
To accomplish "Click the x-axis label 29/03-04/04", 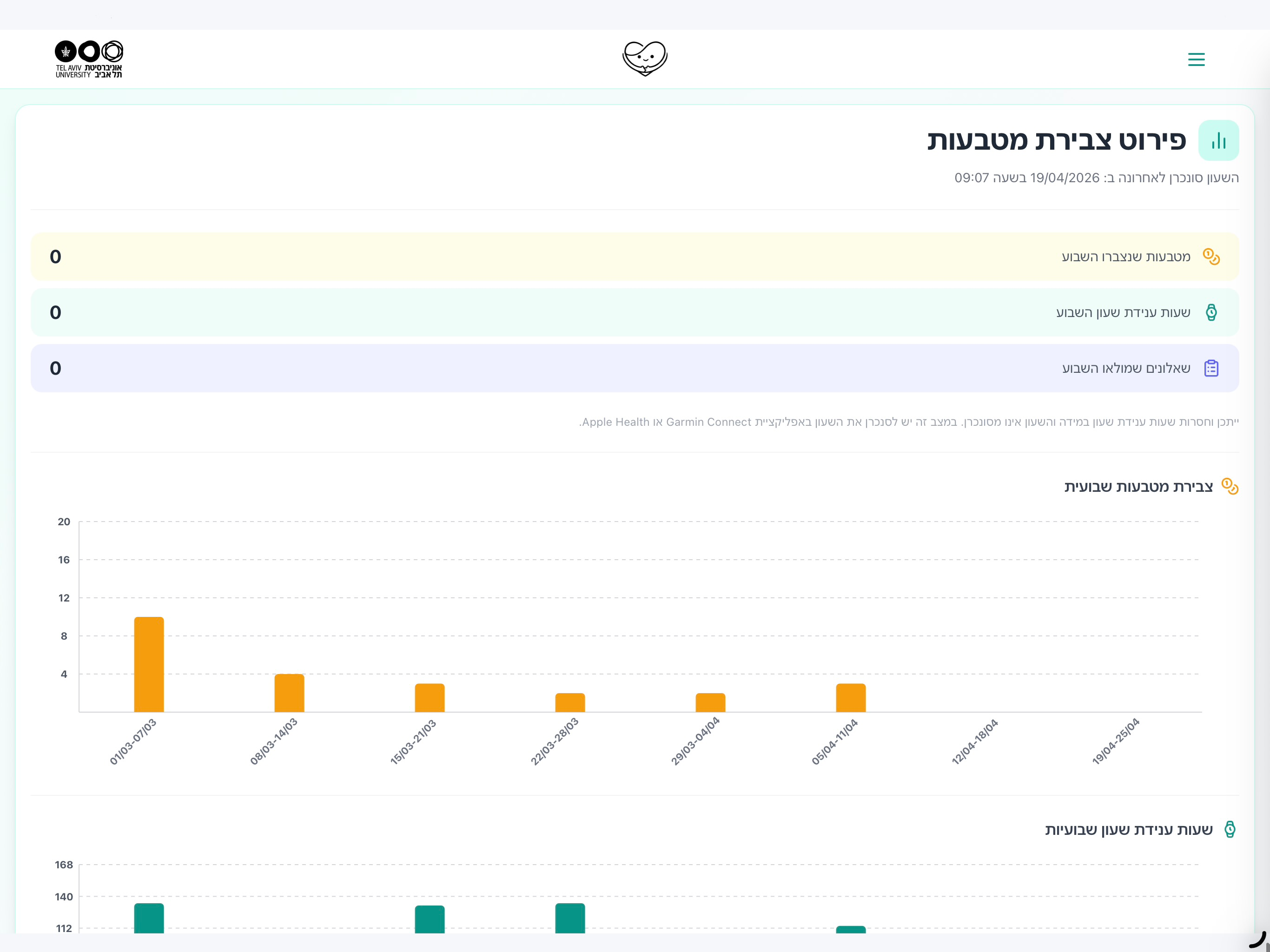I will [x=695, y=741].
